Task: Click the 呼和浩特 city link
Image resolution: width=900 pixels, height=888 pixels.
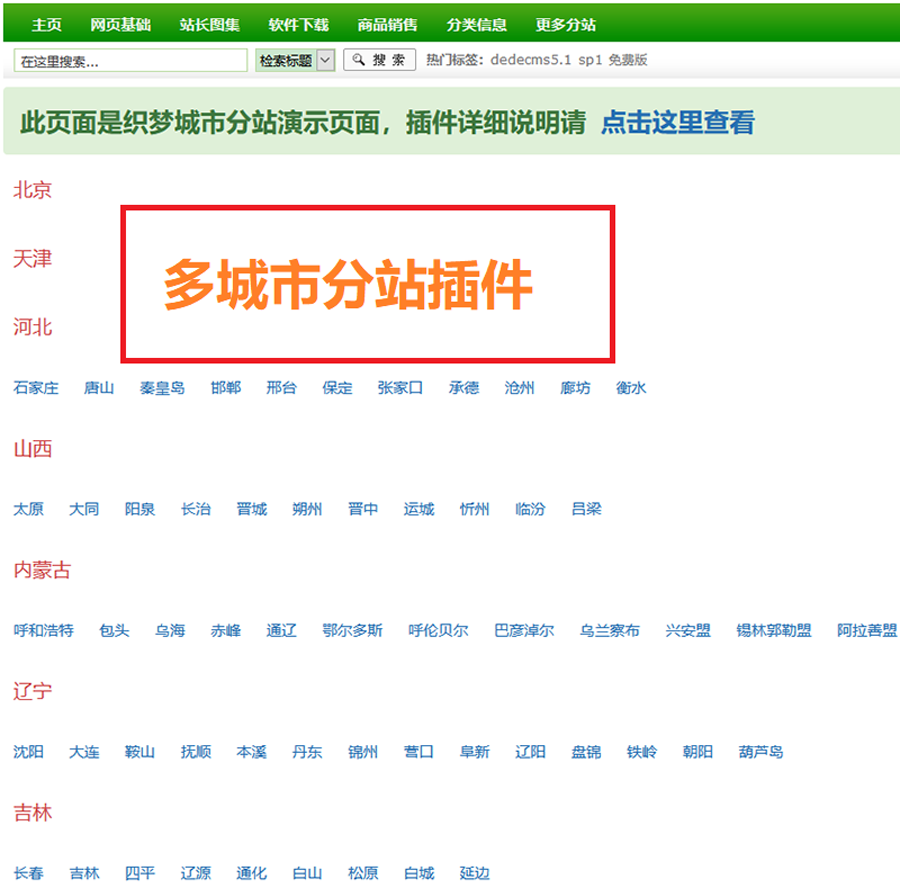Action: point(43,631)
